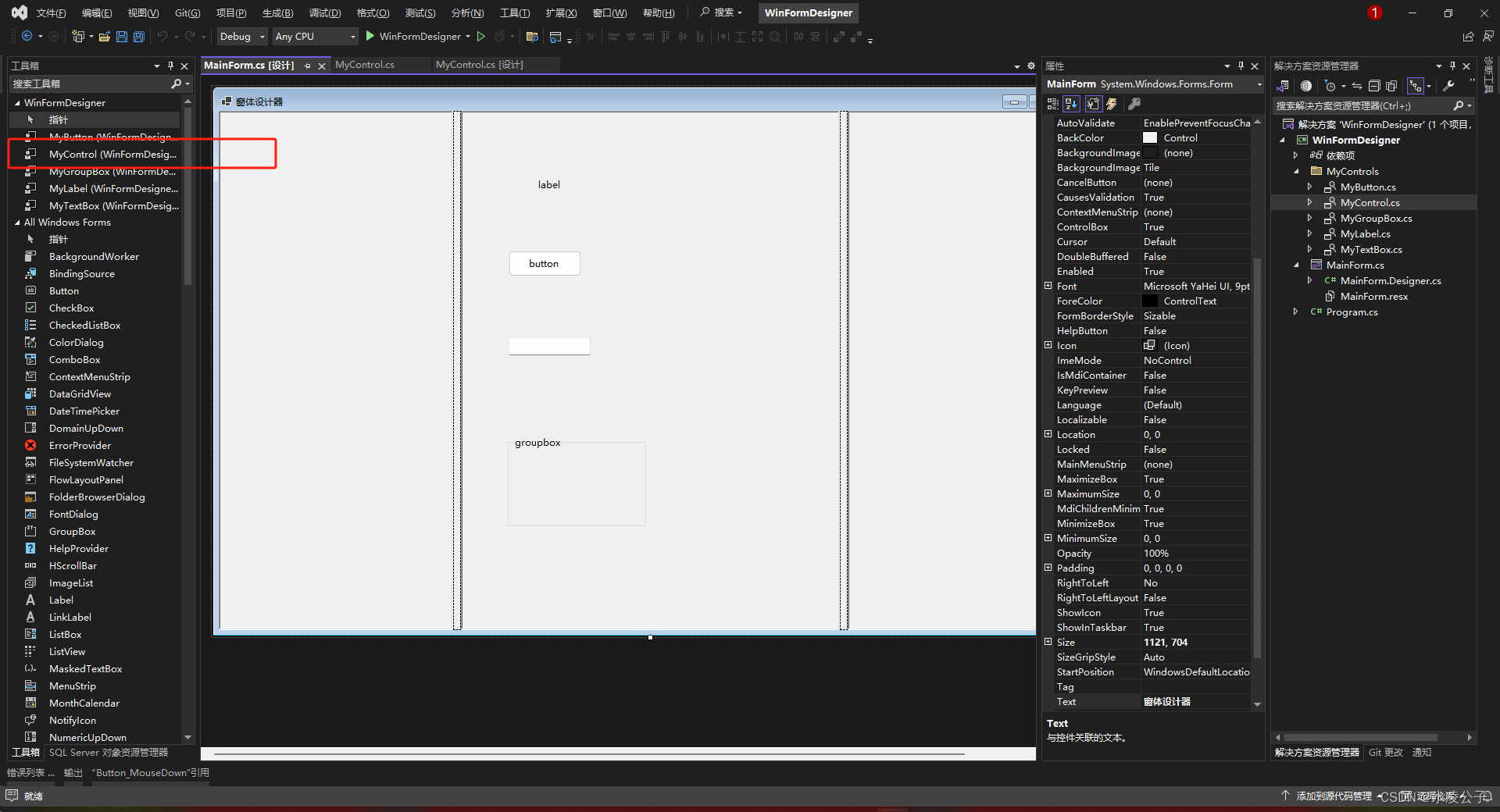This screenshot has width=1500, height=812.
Task: Click the pending changes filter clock icon
Action: (1330, 86)
